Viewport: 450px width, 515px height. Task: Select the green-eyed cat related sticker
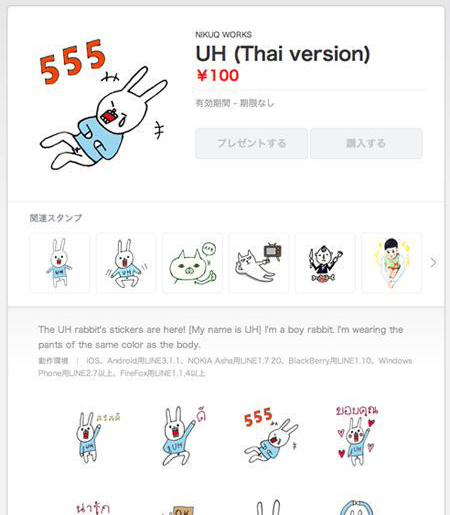(x=192, y=263)
